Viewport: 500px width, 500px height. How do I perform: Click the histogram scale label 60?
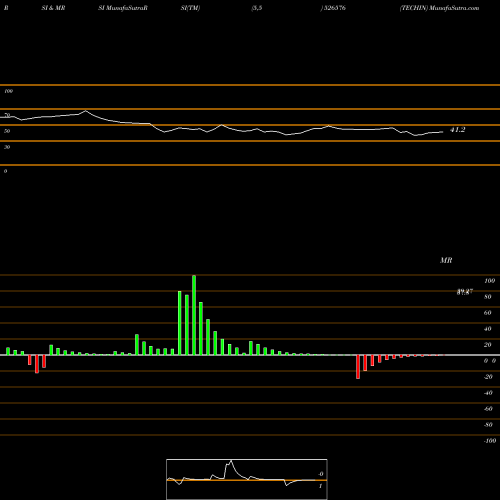click(x=487, y=313)
